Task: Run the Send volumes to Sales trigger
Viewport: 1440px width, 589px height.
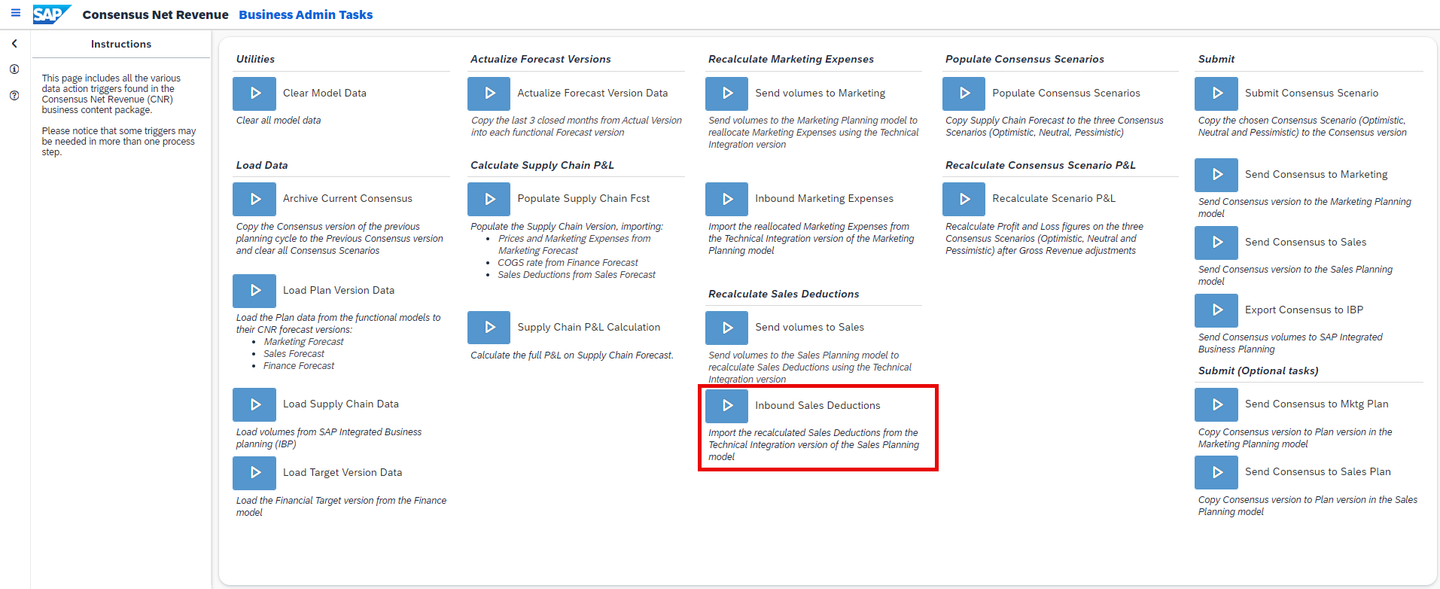Action: click(x=727, y=327)
